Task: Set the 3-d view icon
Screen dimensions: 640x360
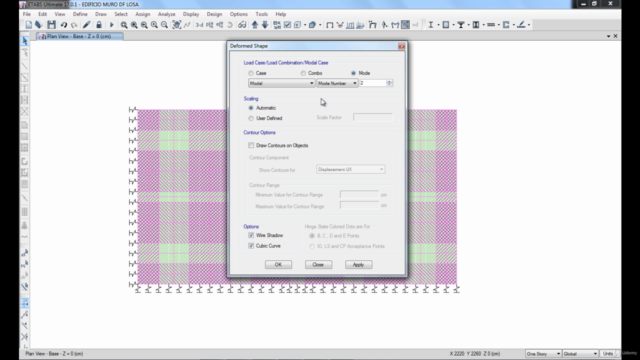Action: pyautogui.click(x=200, y=25)
